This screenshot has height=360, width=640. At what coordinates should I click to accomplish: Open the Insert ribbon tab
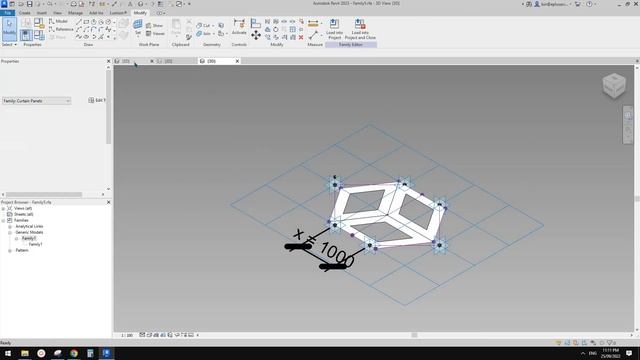(42, 13)
